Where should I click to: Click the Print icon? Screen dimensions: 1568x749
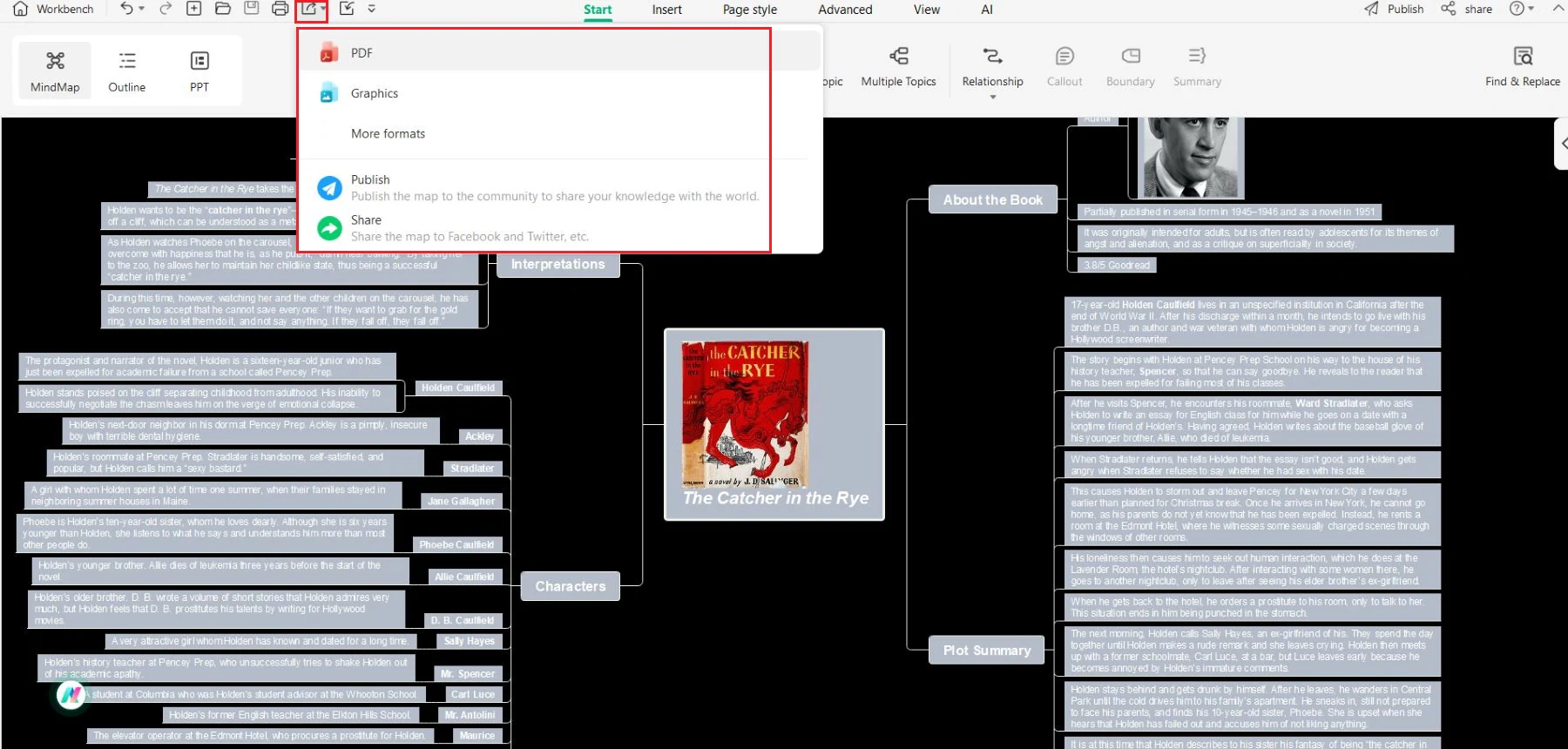point(280,9)
